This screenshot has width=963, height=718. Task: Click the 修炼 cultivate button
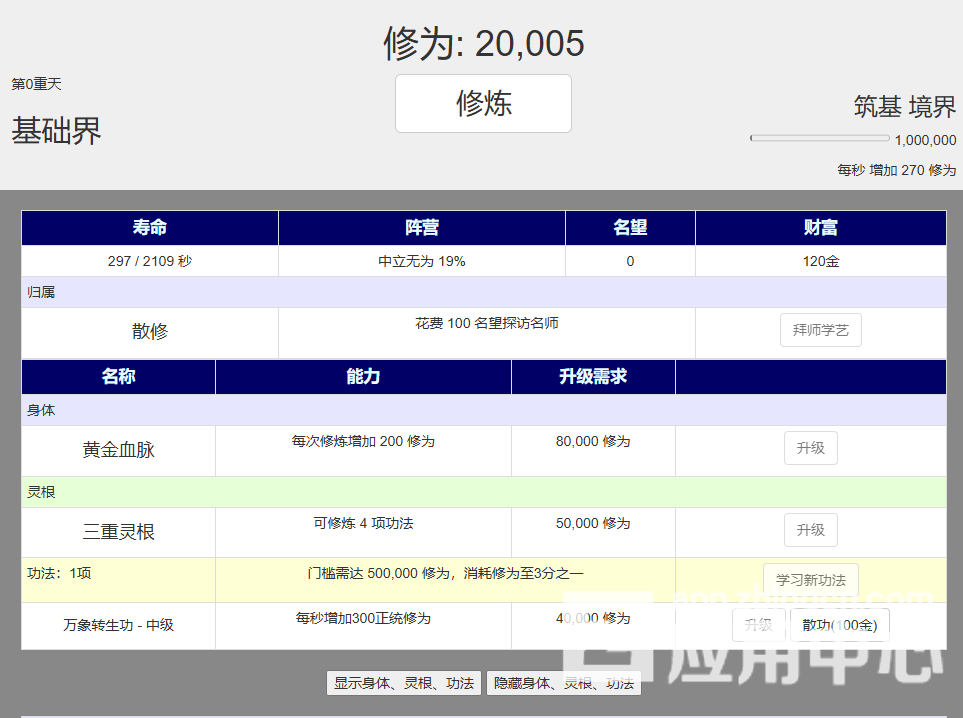tap(483, 103)
